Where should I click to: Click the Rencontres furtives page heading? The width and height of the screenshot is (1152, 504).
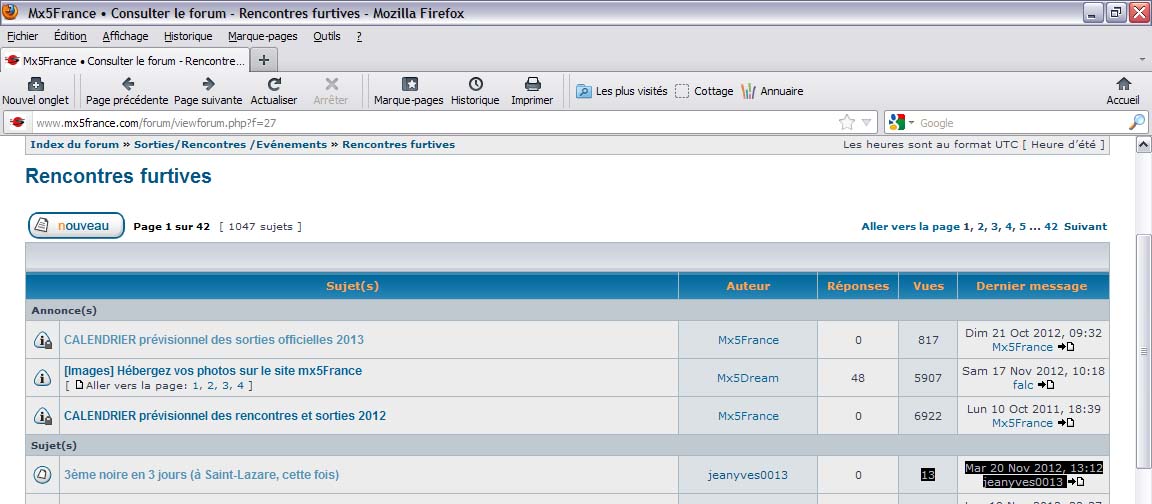click(118, 176)
